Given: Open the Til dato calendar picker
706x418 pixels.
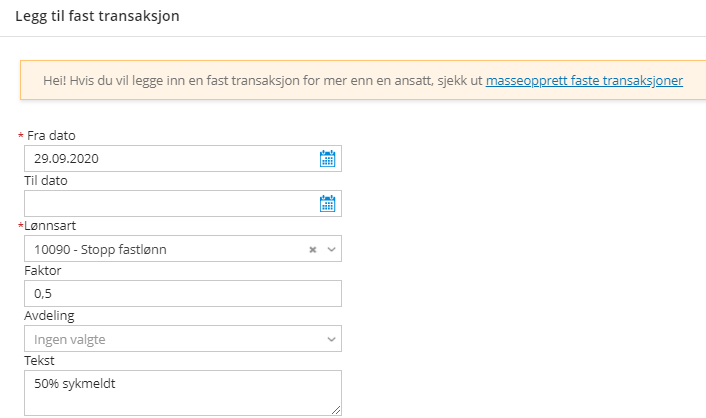Looking at the screenshot, I should [327, 204].
